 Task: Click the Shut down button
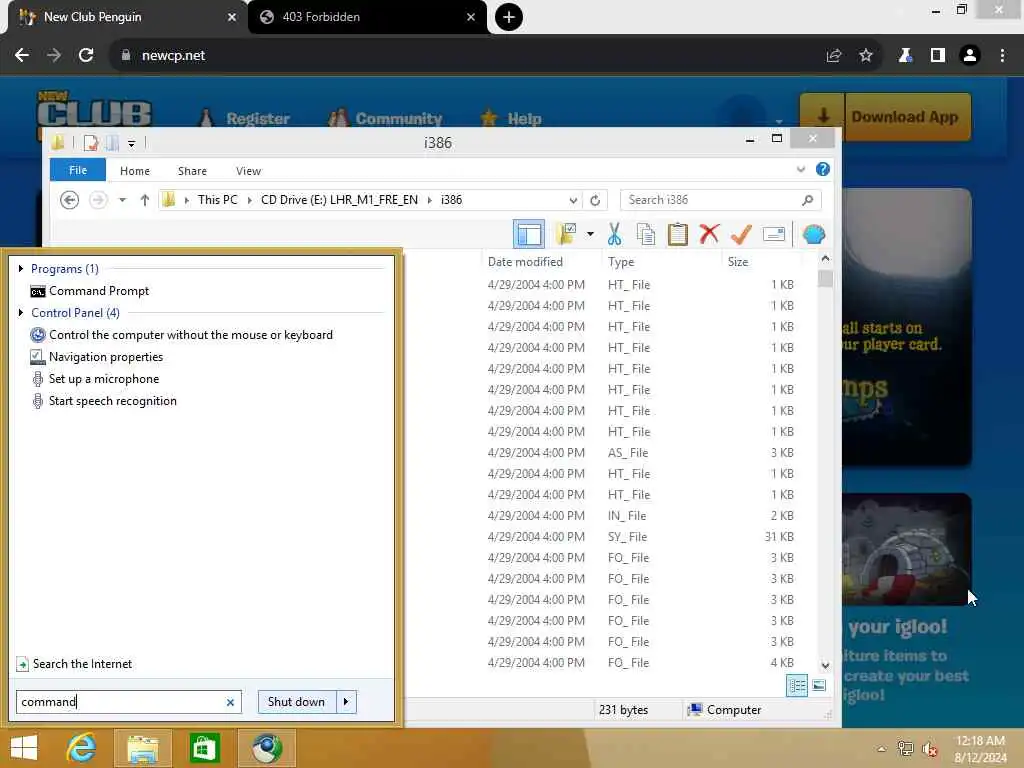click(296, 702)
